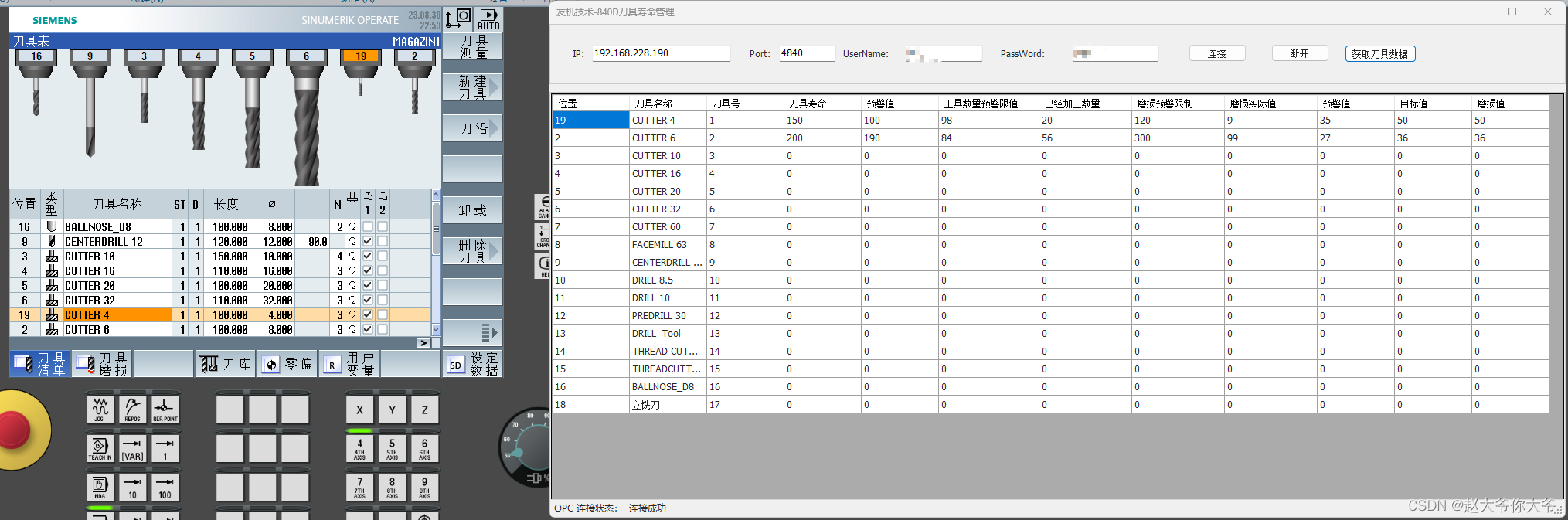This screenshot has width=1568, height=520.
Task: Select the FACEMILL 63 row in tool life table
Action: pos(1050,244)
